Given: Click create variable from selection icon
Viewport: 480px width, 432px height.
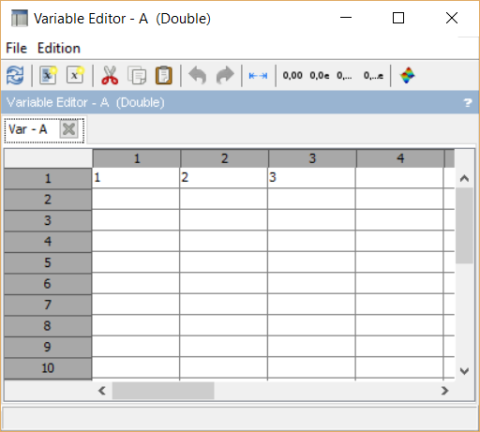Looking at the screenshot, I should [x=48, y=76].
